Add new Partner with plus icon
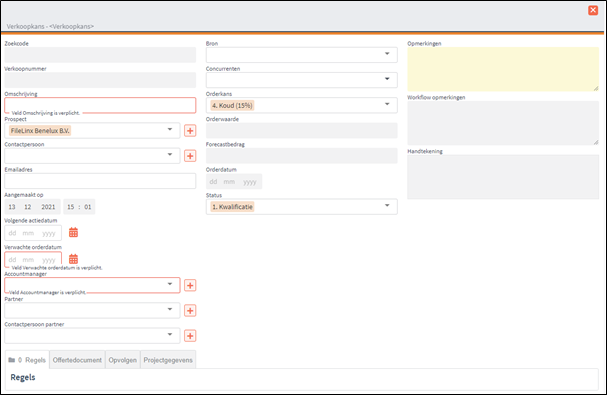 pyautogui.click(x=190, y=311)
